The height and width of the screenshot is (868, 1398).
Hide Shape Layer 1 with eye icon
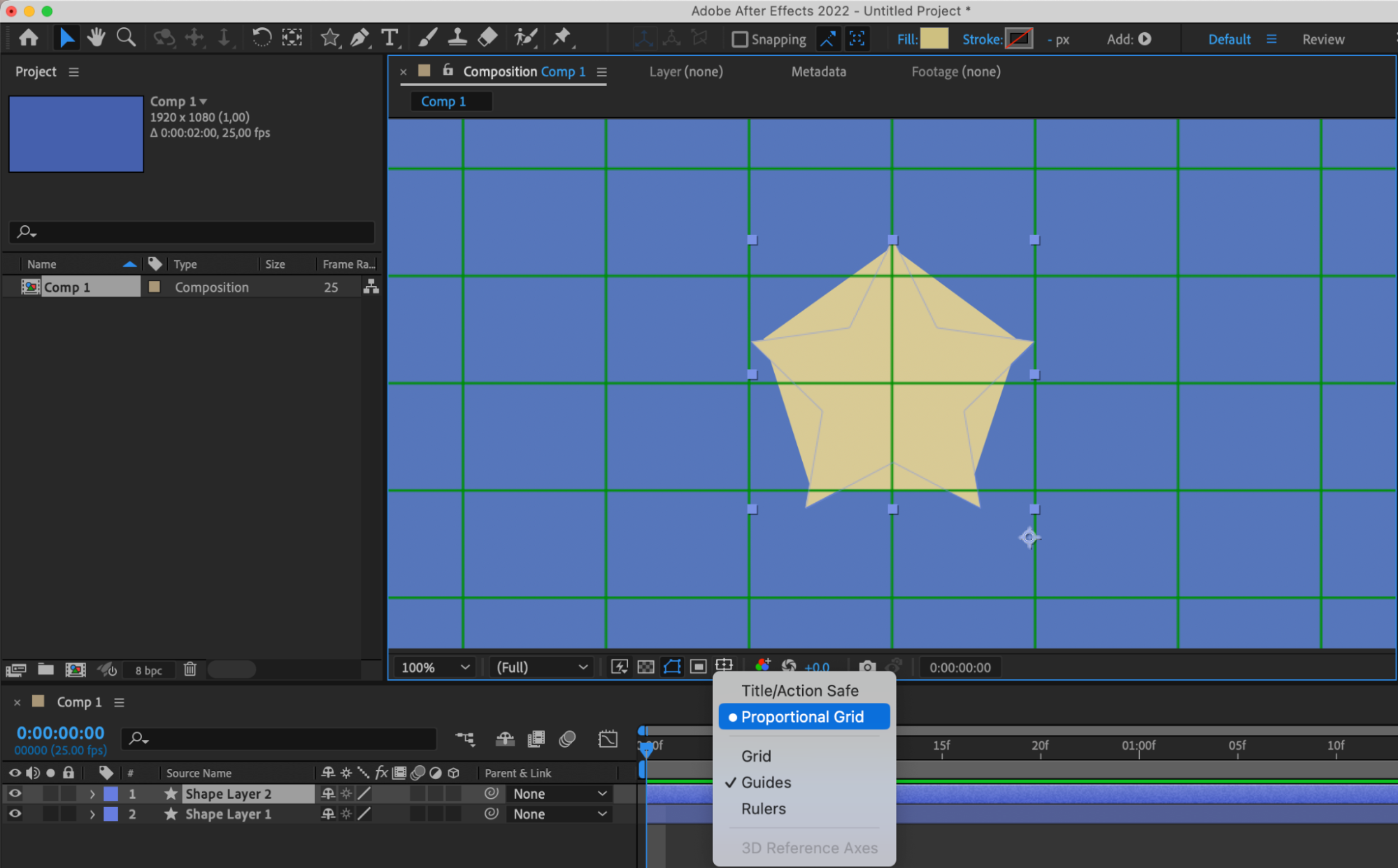[x=14, y=813]
